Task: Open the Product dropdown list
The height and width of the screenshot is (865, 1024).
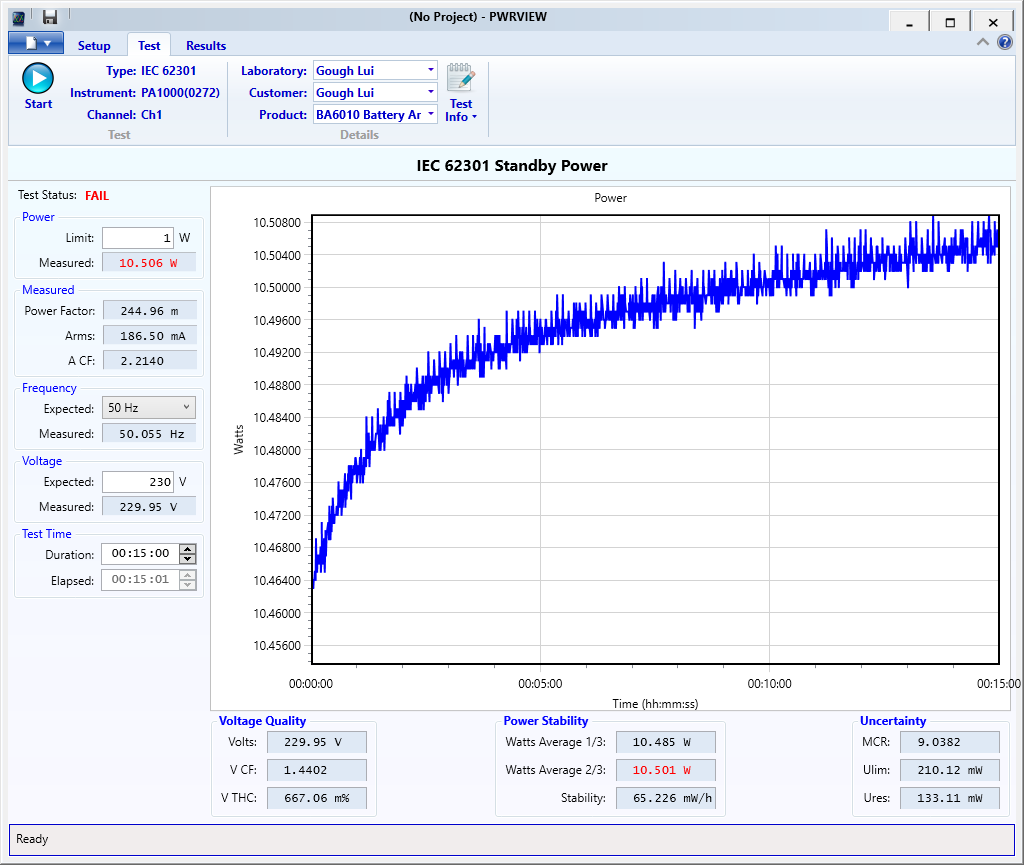Action: click(x=431, y=114)
